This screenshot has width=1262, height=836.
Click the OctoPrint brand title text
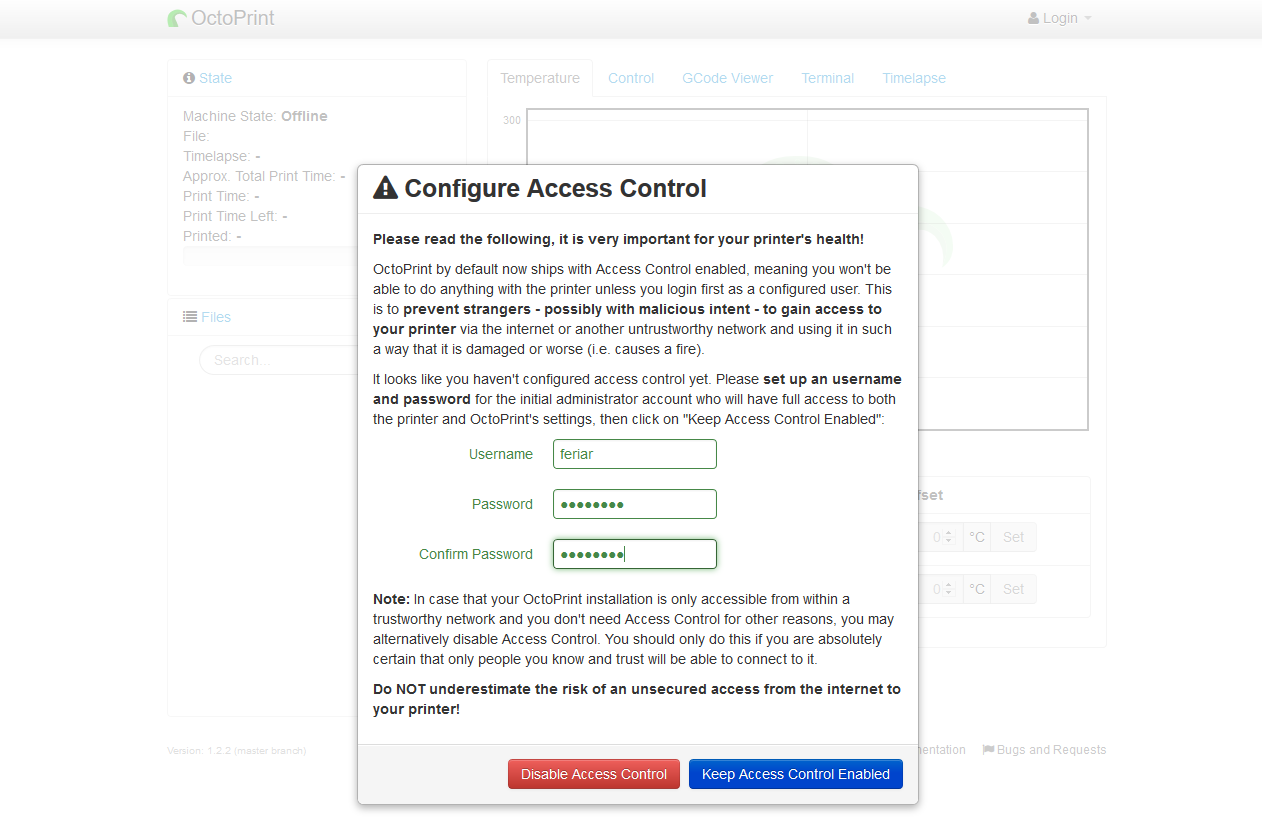[x=234, y=18]
